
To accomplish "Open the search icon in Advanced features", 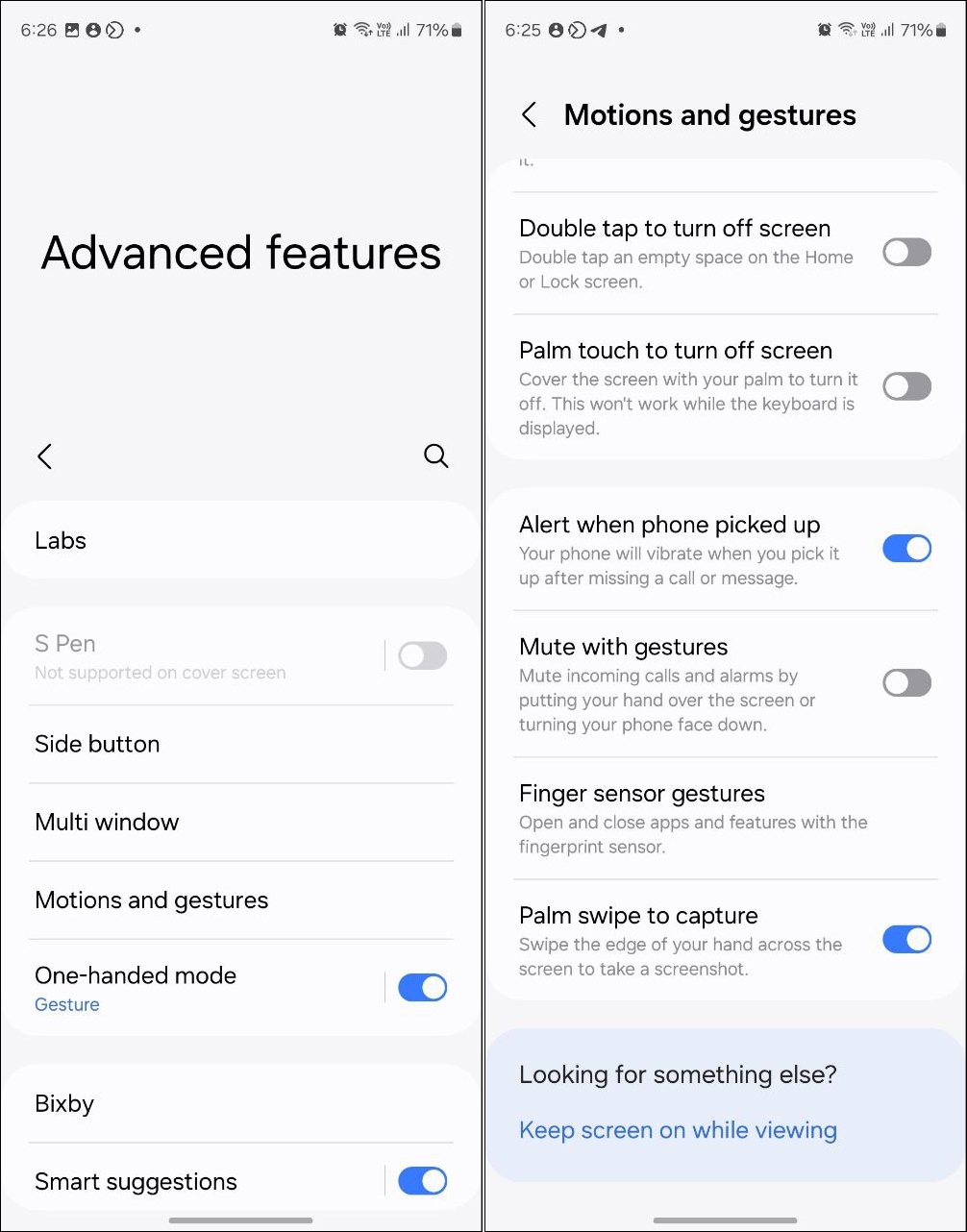I will click(435, 456).
